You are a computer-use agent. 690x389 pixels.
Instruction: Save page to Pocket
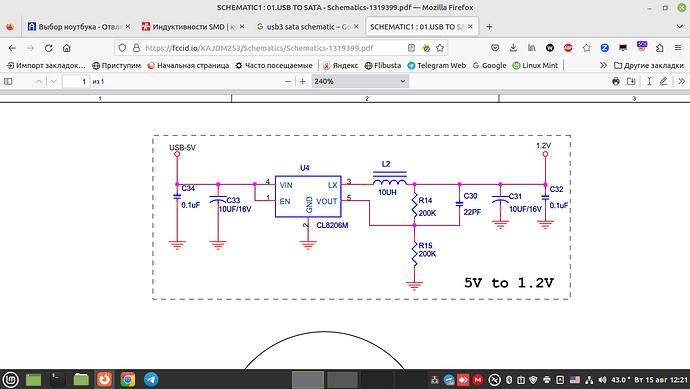pos(495,48)
